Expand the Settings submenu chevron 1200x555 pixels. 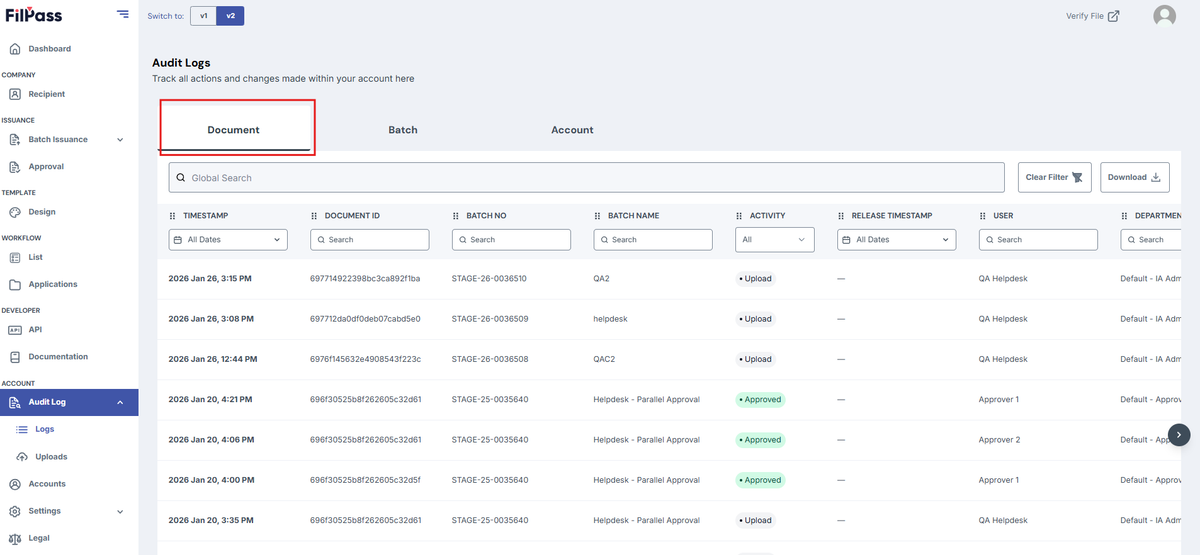(121, 511)
